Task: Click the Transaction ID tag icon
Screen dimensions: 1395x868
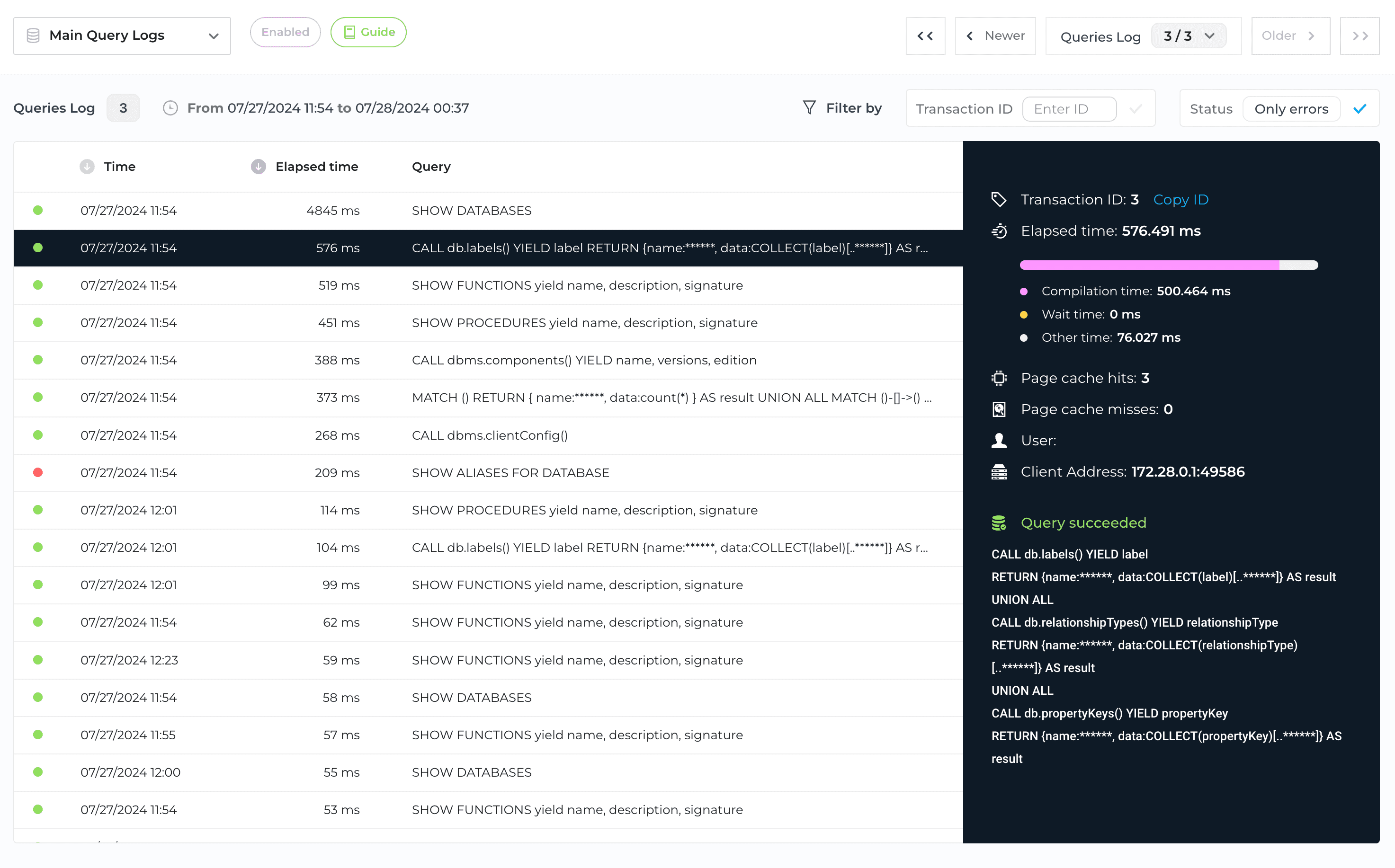Action: pyautogui.click(x=999, y=200)
